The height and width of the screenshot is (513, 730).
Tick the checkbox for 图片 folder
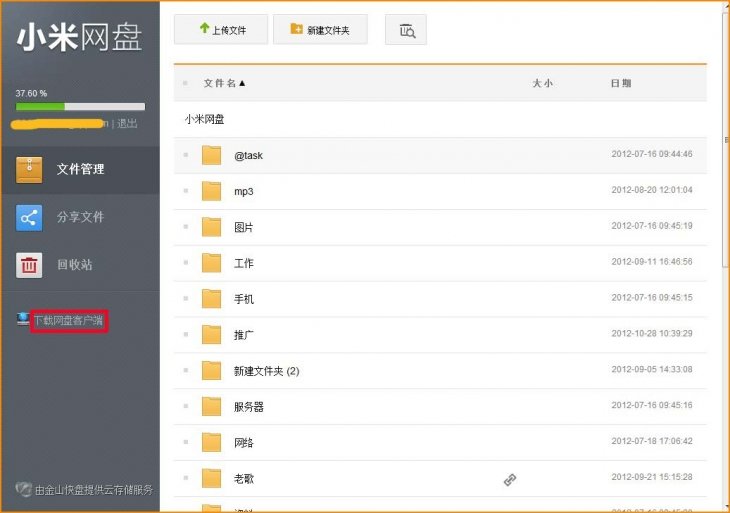186,227
